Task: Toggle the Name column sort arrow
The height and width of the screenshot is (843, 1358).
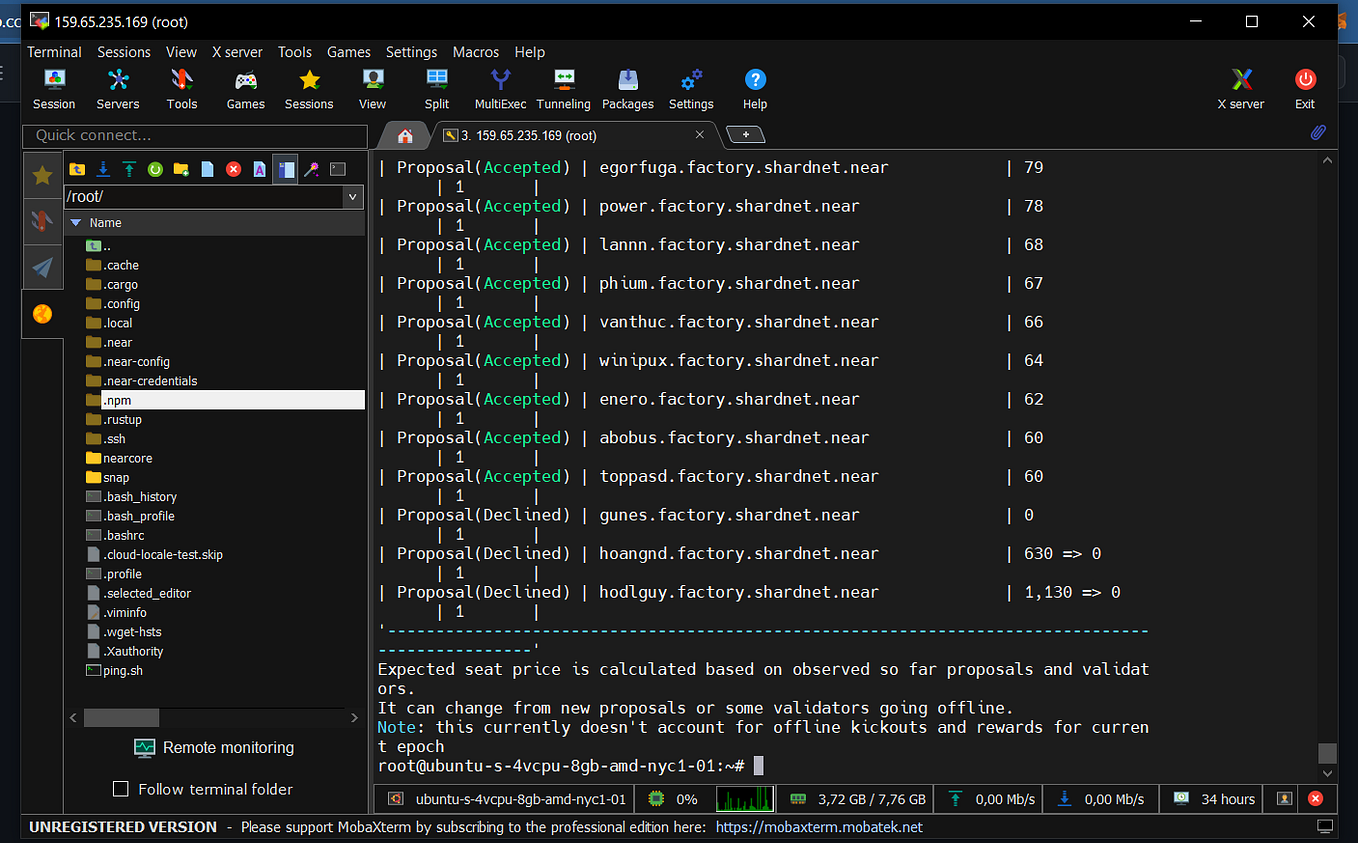Action: tap(75, 223)
